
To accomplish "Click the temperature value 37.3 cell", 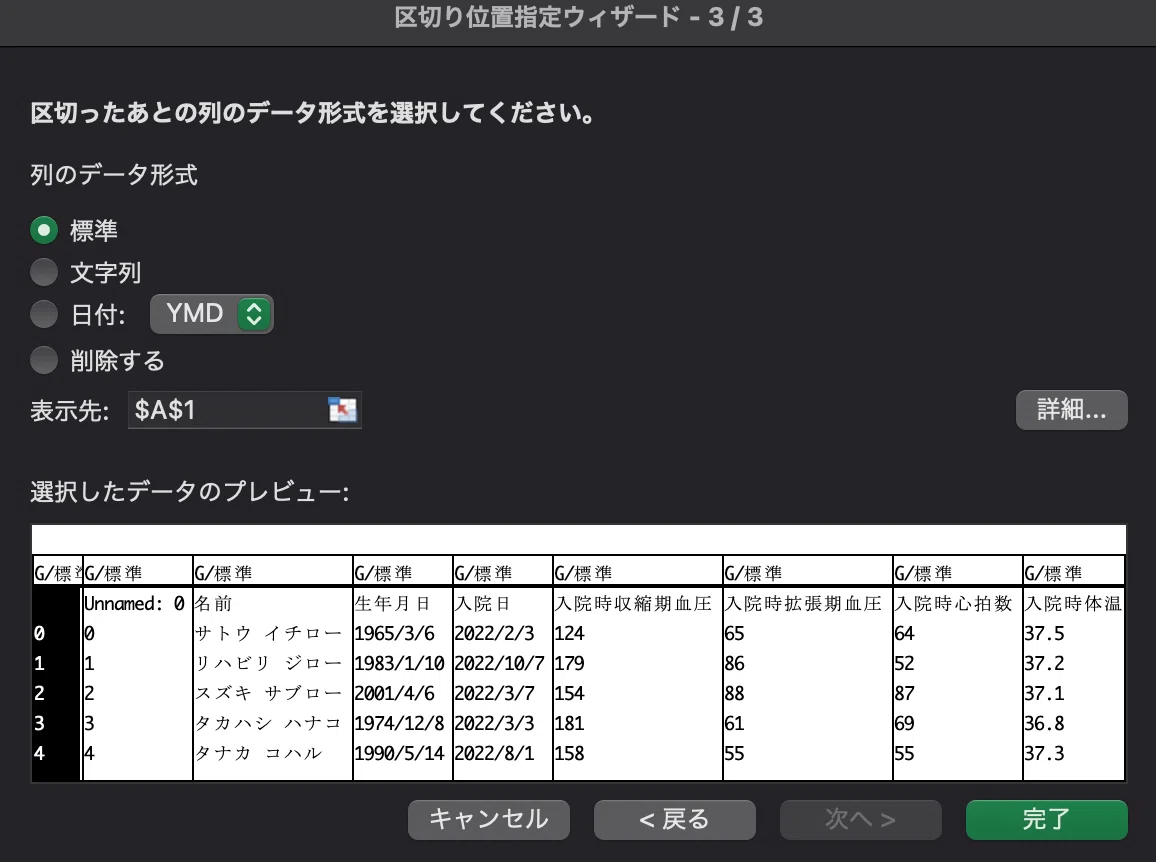I will (1045, 754).
